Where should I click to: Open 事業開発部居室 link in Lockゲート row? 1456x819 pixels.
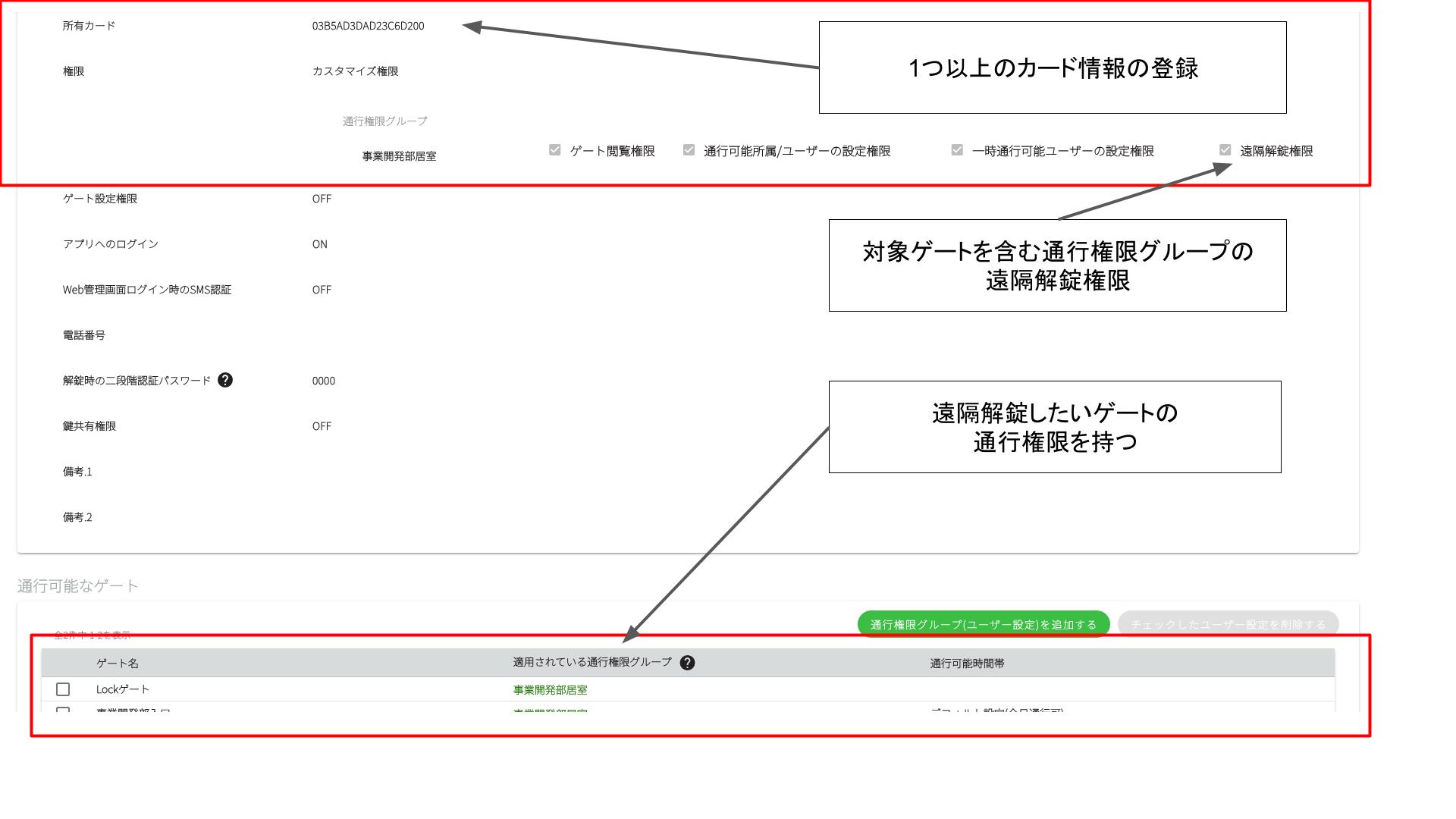pyautogui.click(x=551, y=690)
